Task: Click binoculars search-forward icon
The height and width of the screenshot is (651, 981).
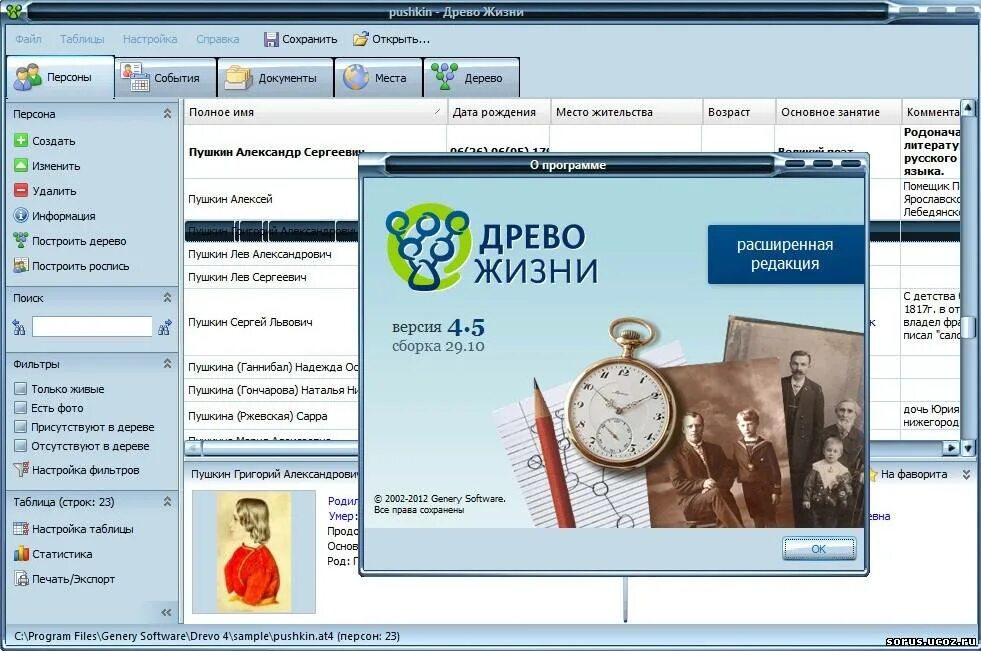Action: pos(165,327)
